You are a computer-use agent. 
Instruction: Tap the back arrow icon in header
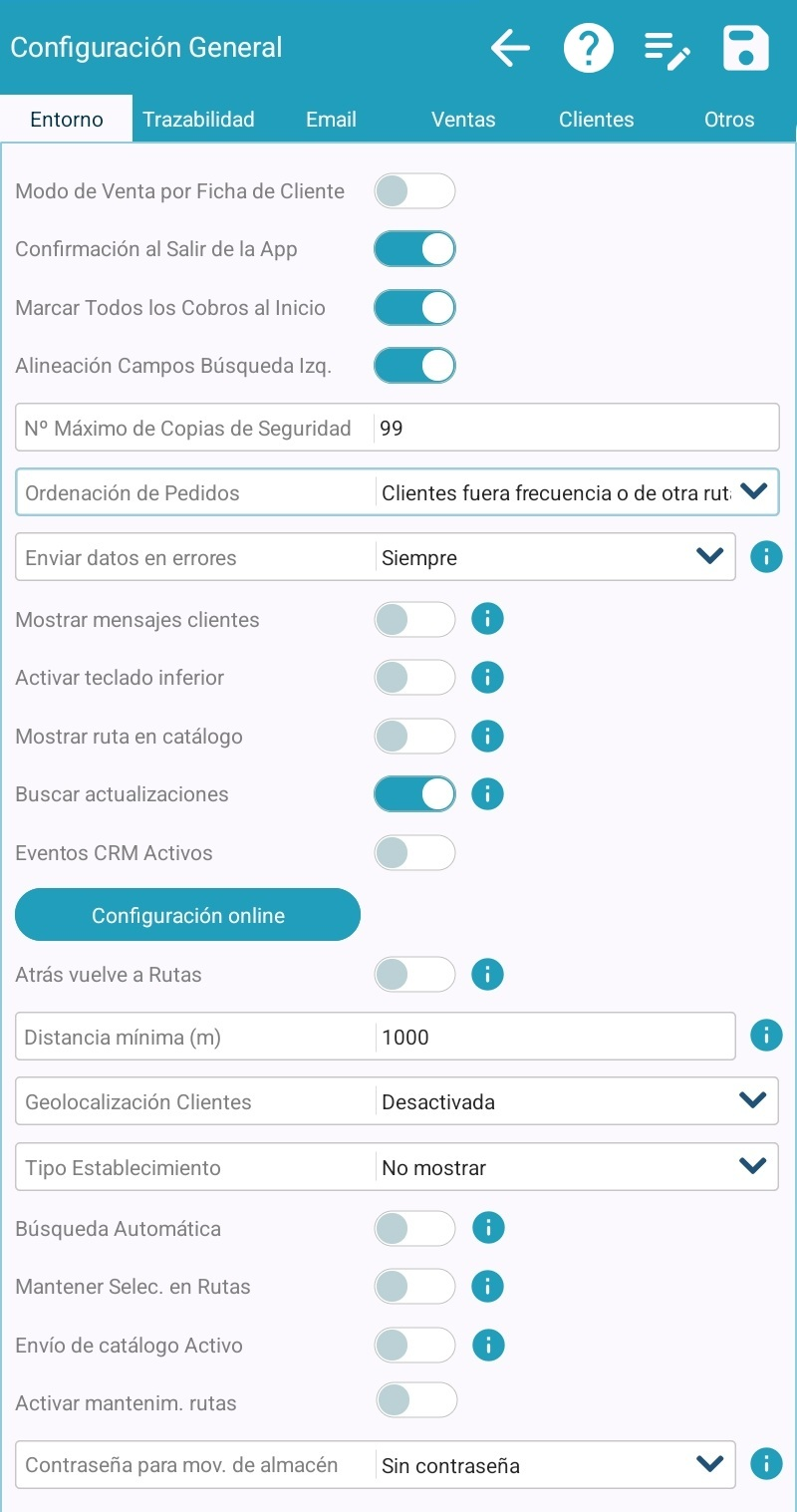(x=510, y=48)
